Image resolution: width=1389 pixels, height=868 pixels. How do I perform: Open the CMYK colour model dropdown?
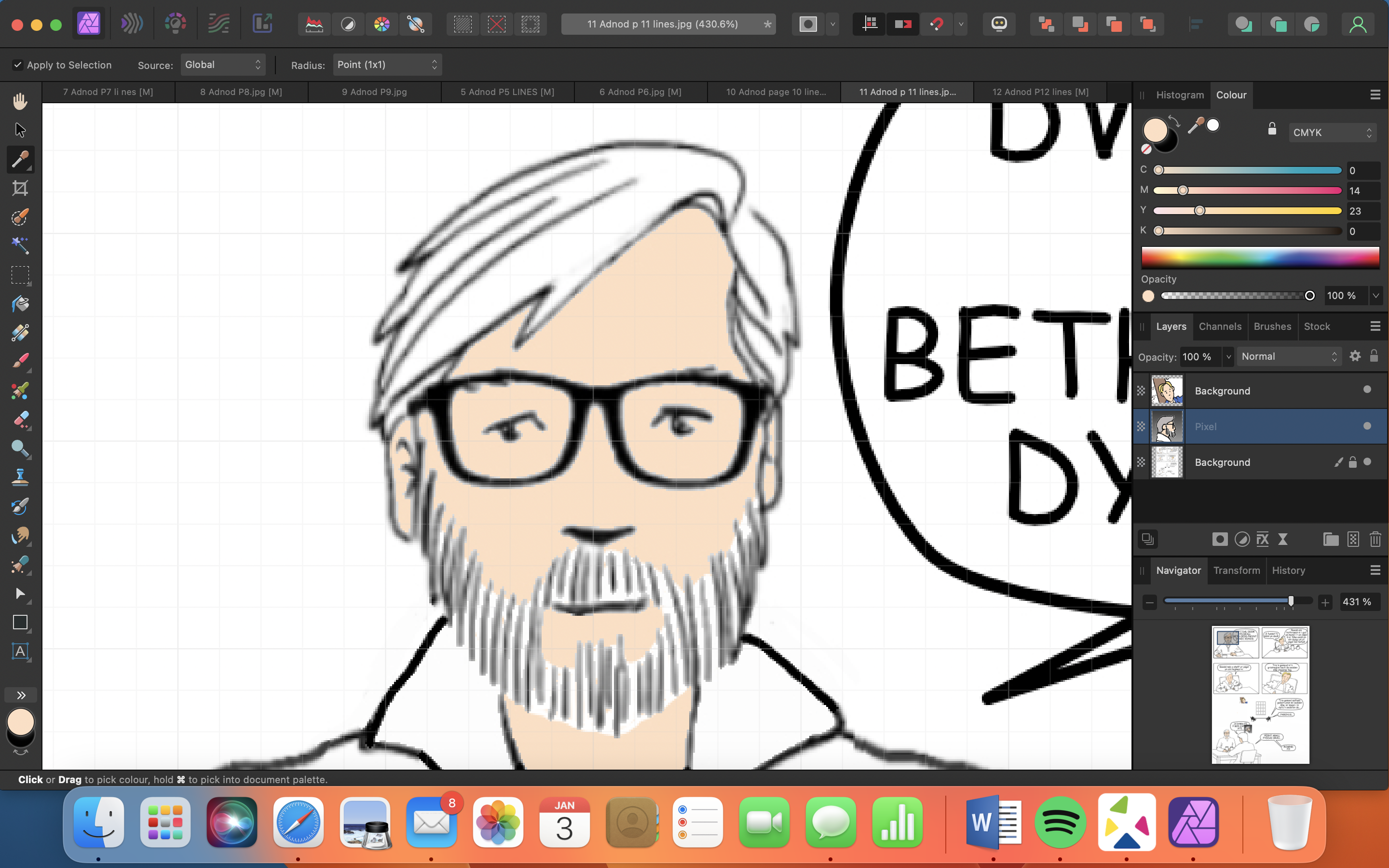pyautogui.click(x=1331, y=133)
